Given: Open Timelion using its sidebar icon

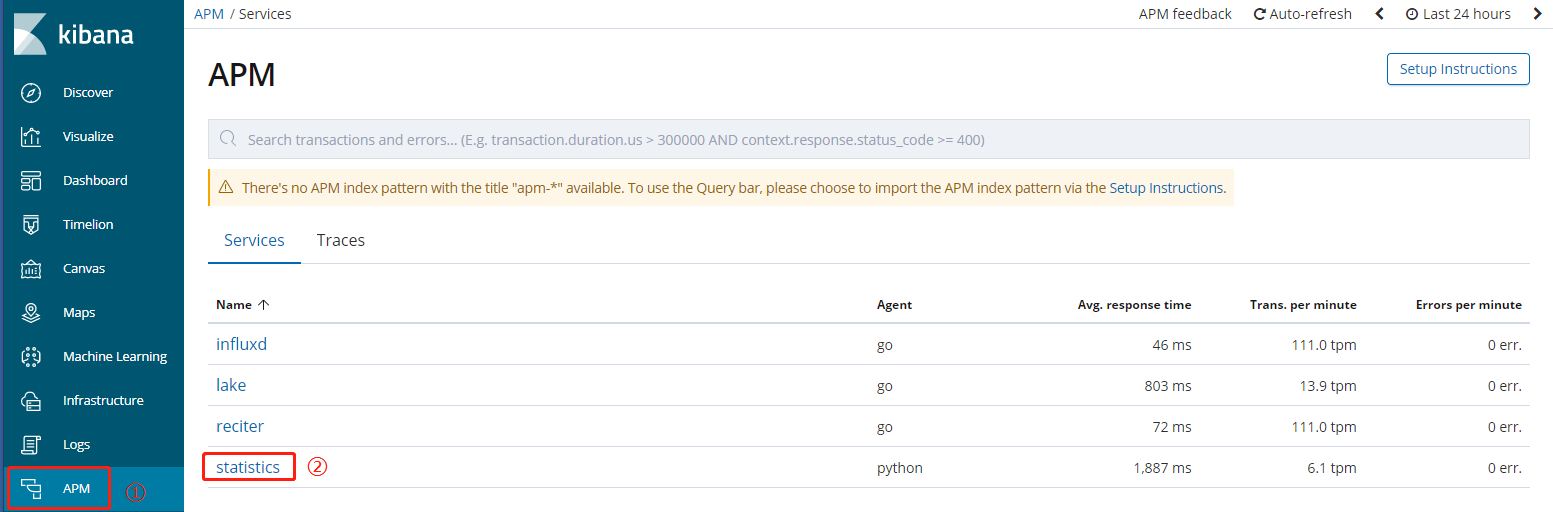Looking at the screenshot, I should [x=31, y=225].
